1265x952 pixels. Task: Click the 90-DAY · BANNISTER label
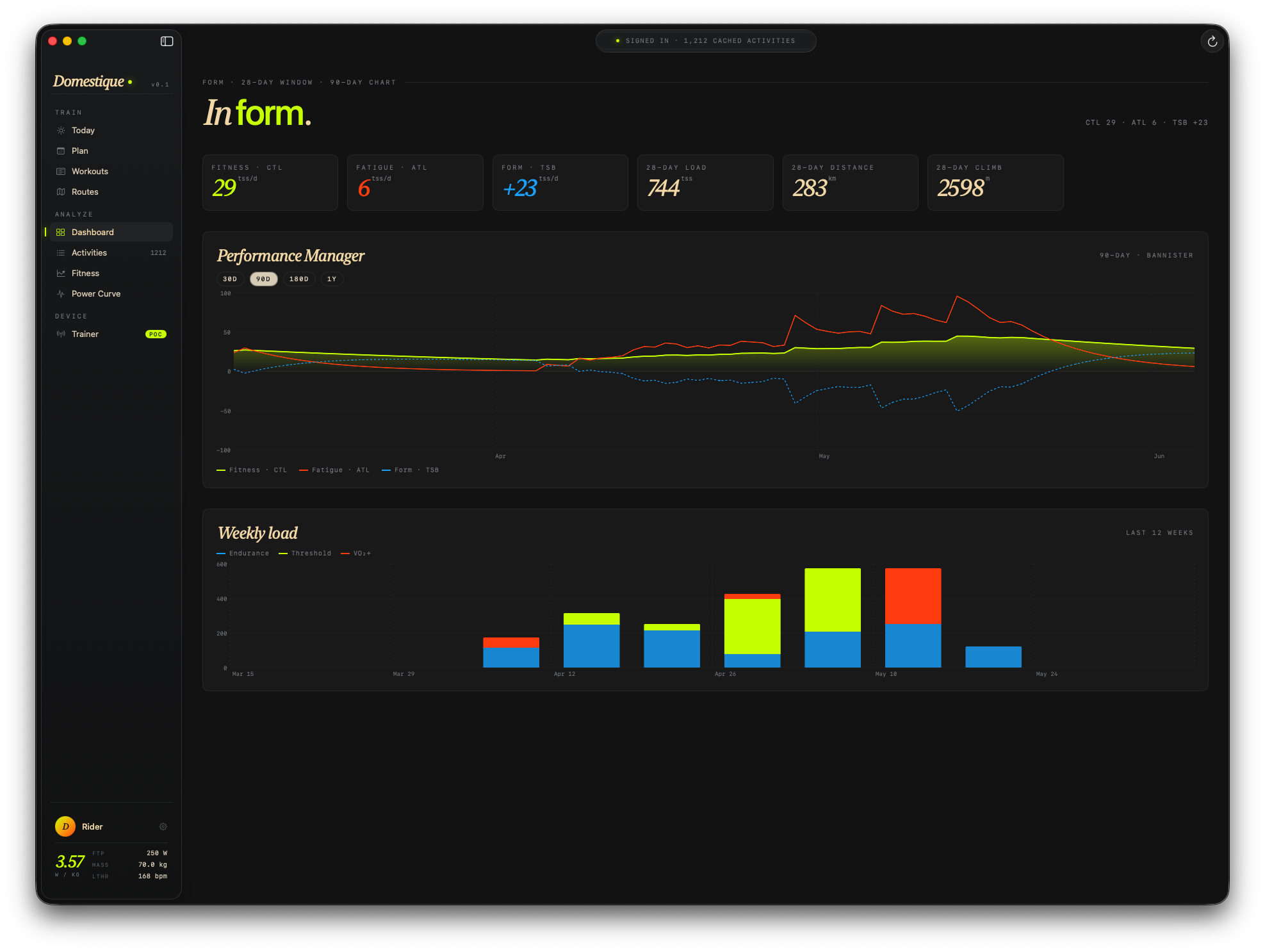[x=1147, y=255]
